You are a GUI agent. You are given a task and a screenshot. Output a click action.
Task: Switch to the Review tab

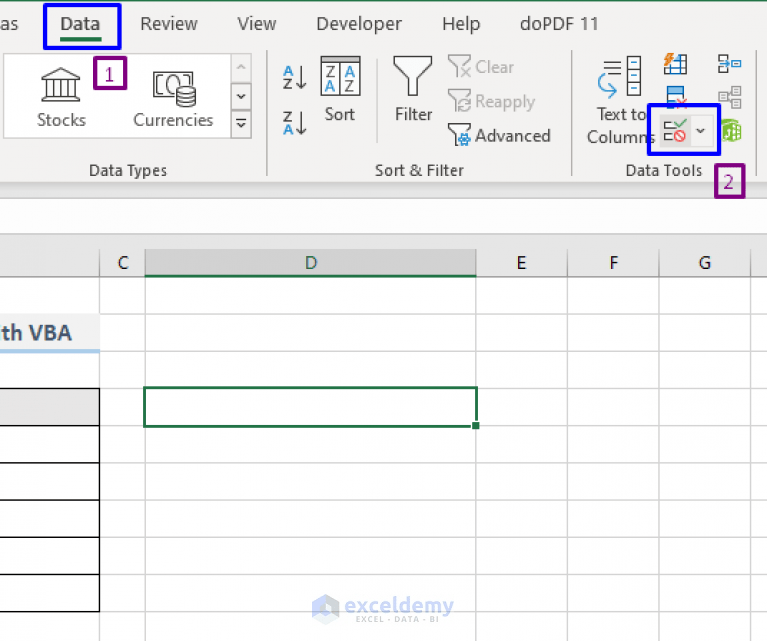[169, 24]
